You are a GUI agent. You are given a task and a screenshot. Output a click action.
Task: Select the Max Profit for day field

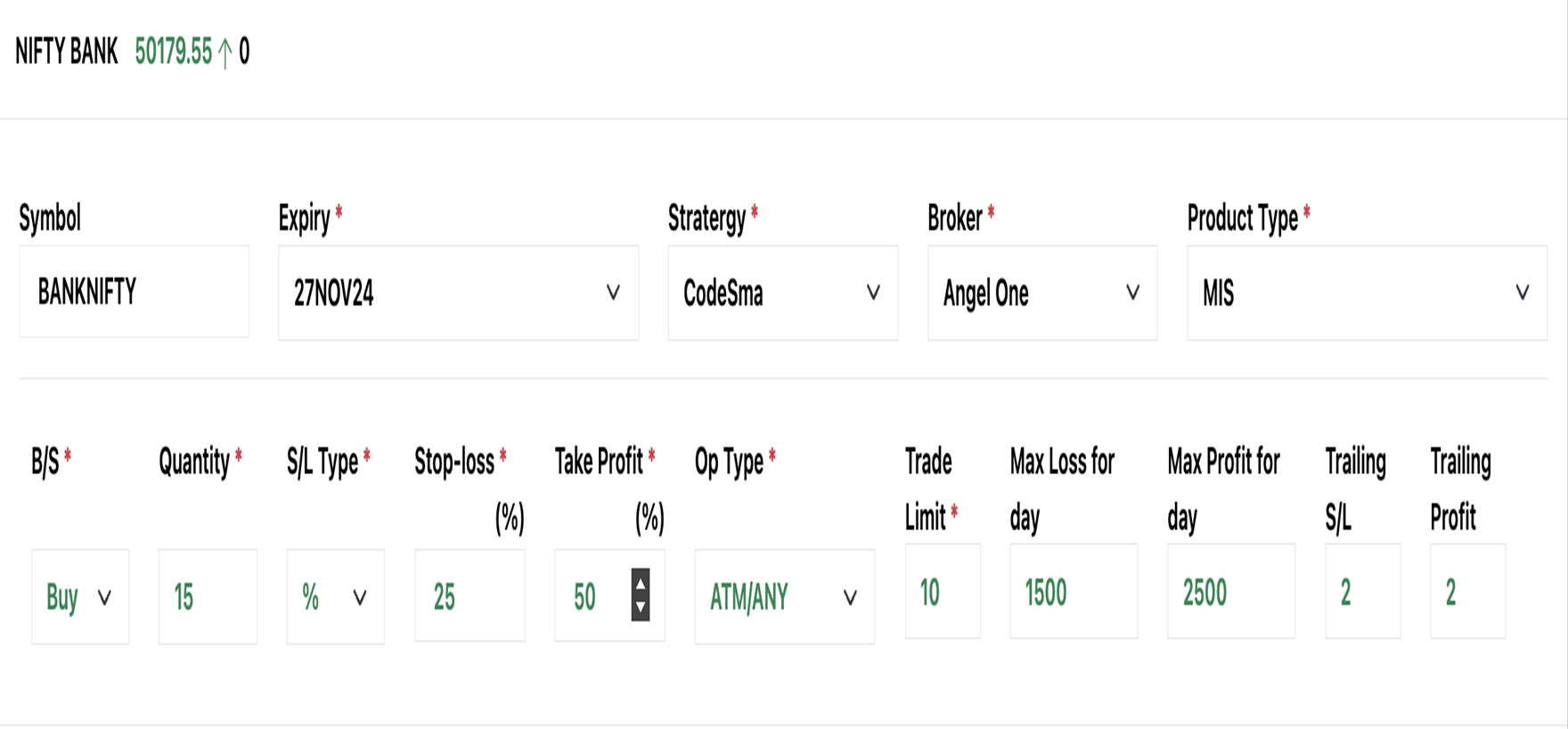(1230, 593)
